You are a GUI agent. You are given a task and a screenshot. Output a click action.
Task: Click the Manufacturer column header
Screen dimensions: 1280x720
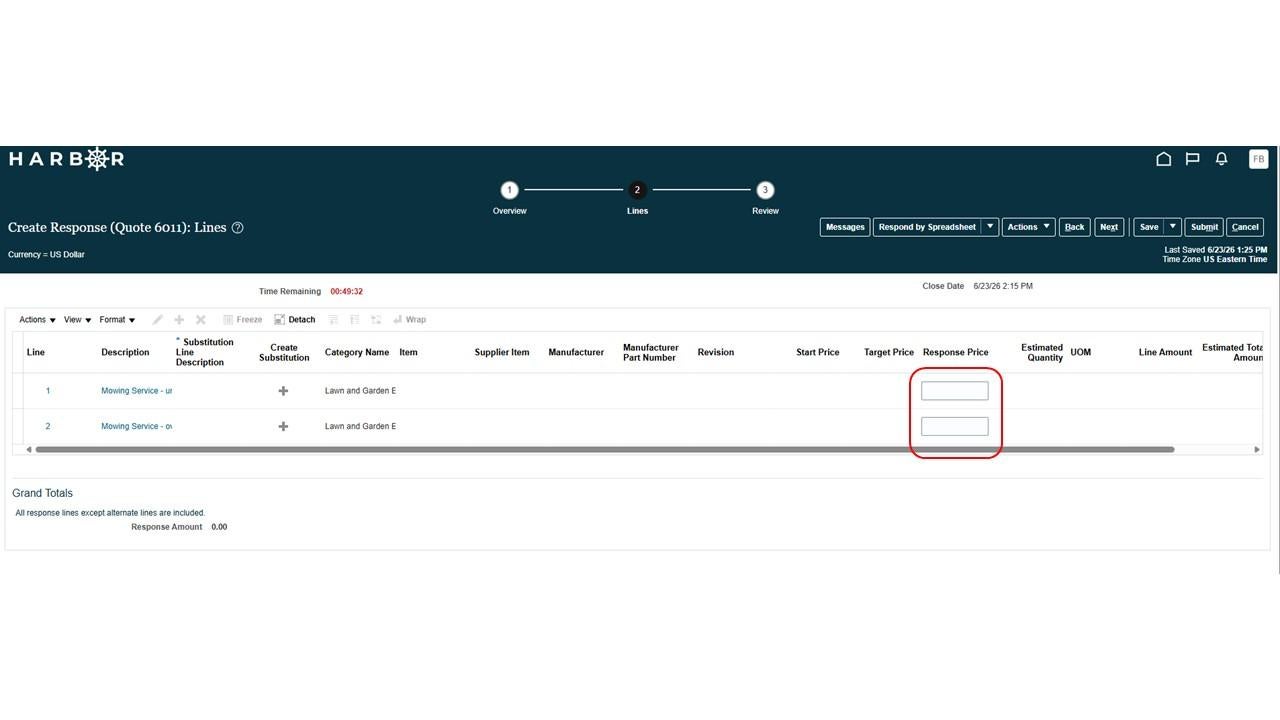point(576,352)
